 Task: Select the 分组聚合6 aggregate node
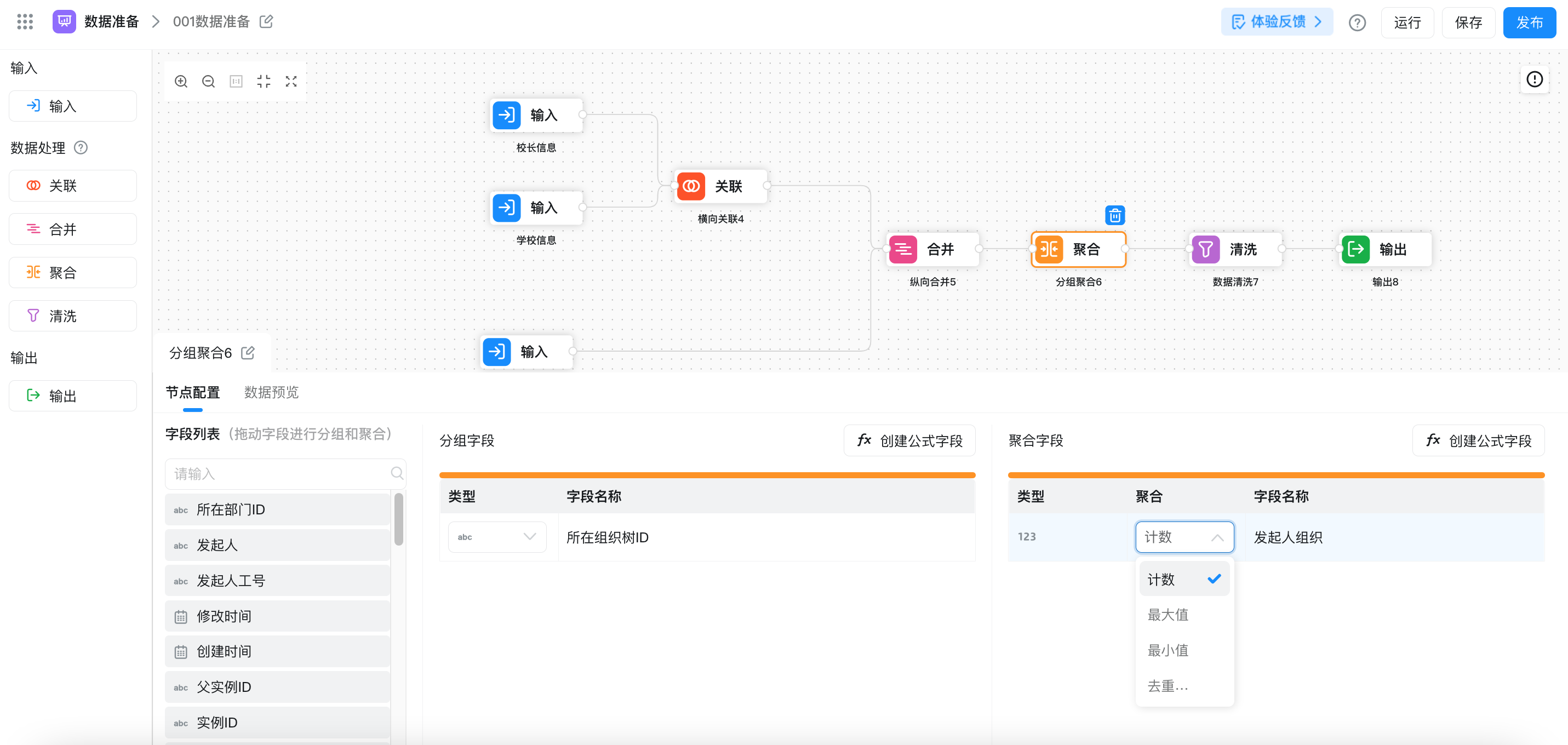pyautogui.click(x=1079, y=249)
